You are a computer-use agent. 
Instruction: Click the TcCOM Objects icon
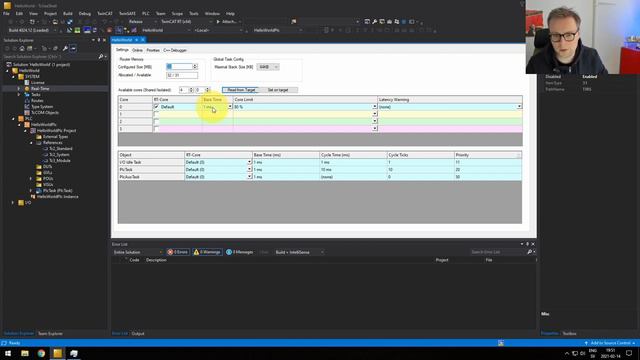[x=27, y=113]
